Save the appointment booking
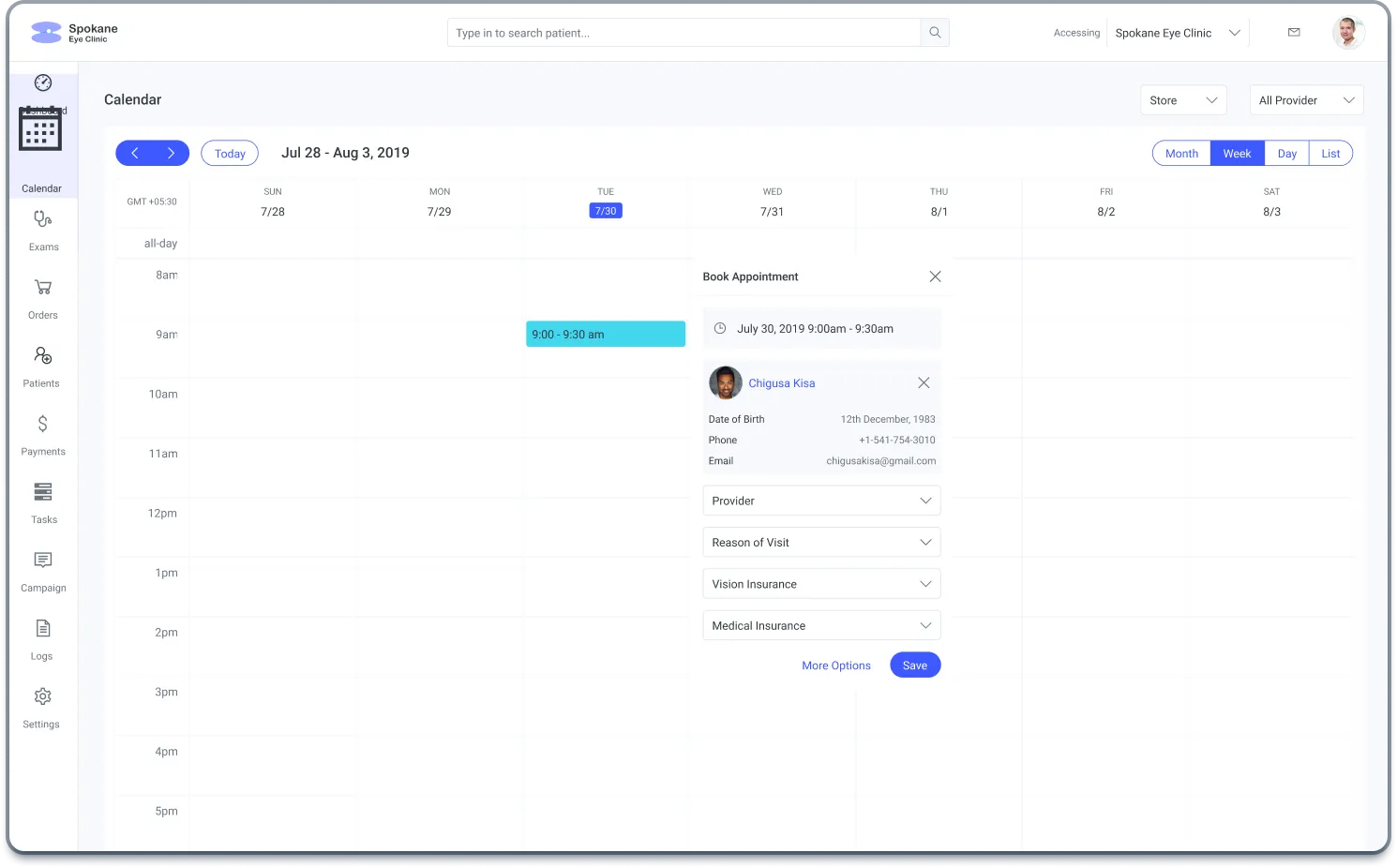This screenshot has width=1397, height=868. coord(914,666)
